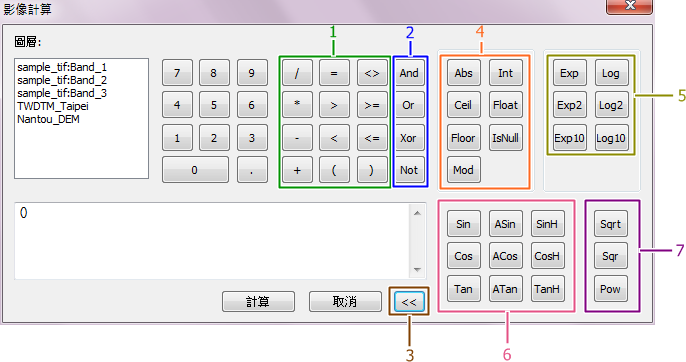
Task: Insert the Pow function
Action: (x=611, y=289)
